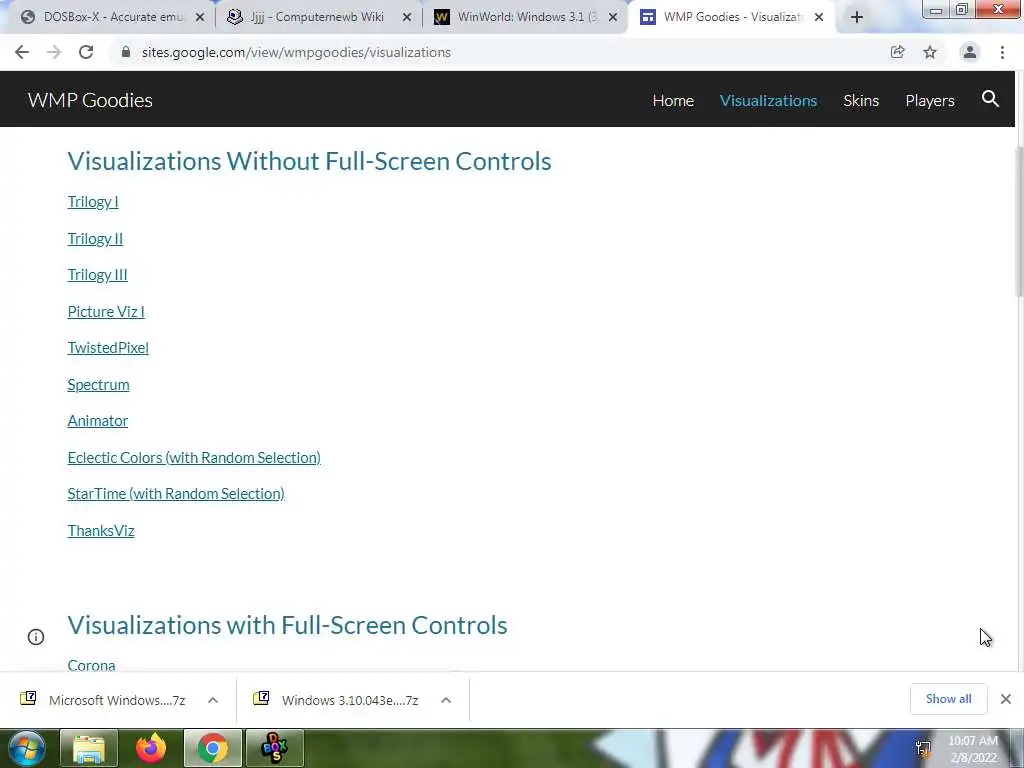
Task: Open the Players navigation item
Action: point(930,101)
